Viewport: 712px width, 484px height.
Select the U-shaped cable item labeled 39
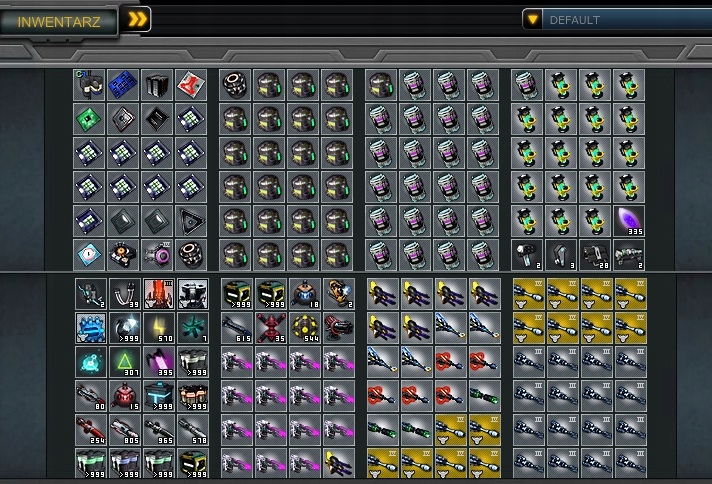coord(125,294)
